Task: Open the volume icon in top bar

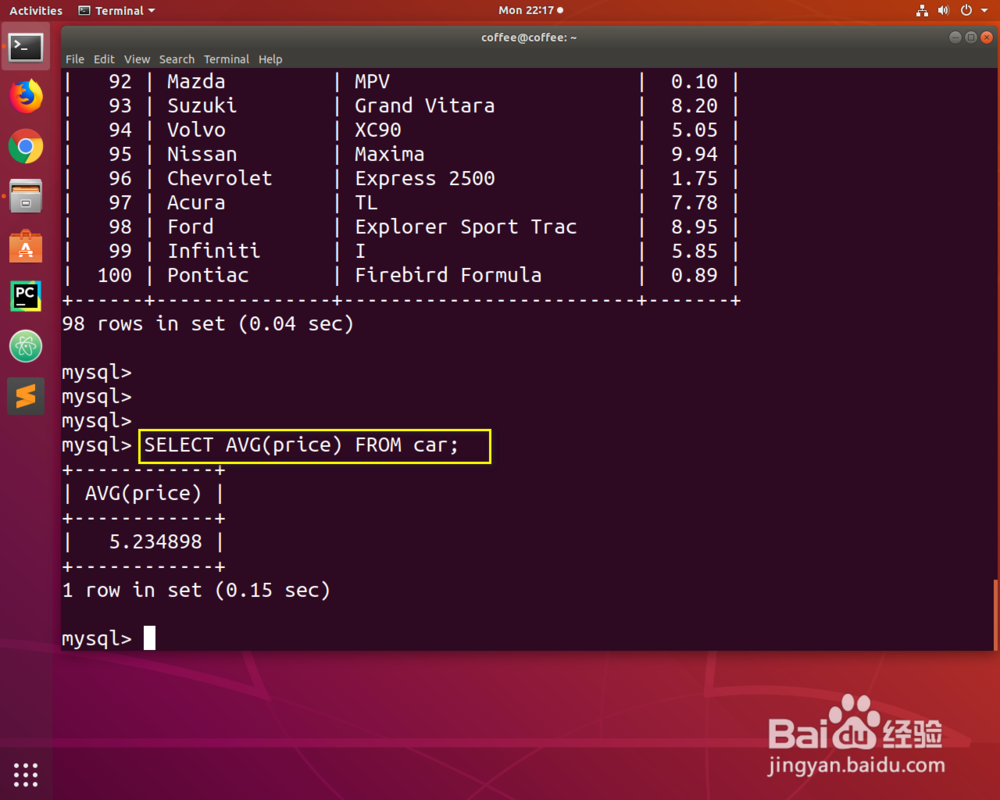Action: [x=944, y=10]
